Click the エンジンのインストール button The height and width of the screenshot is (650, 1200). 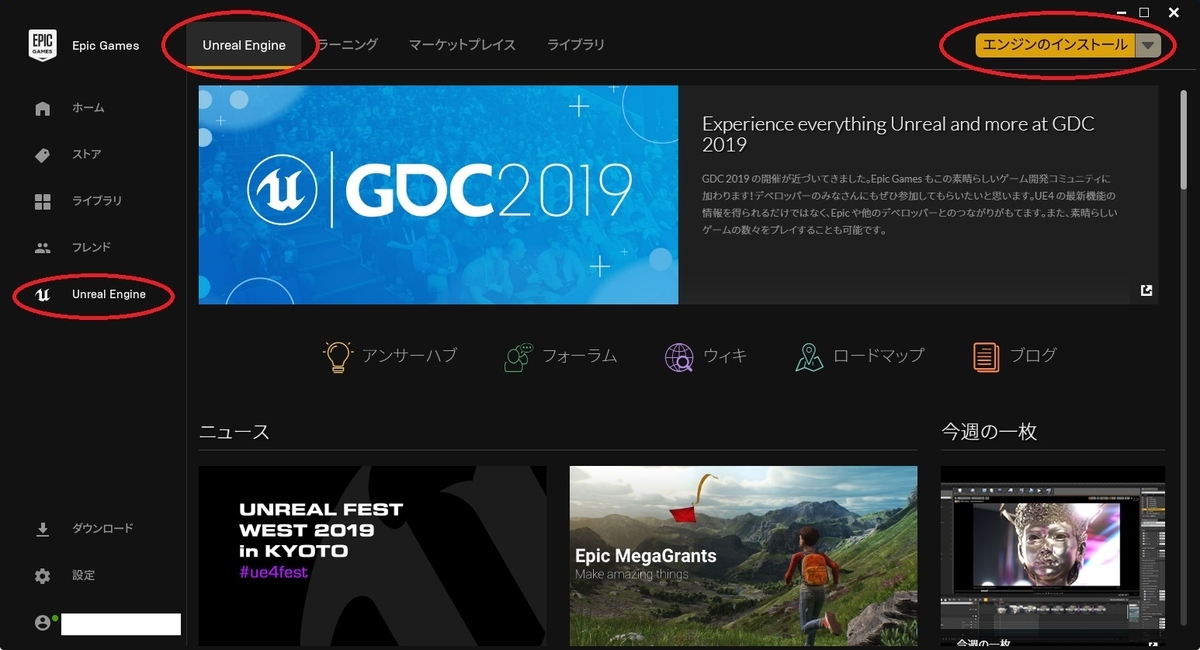pos(1055,45)
